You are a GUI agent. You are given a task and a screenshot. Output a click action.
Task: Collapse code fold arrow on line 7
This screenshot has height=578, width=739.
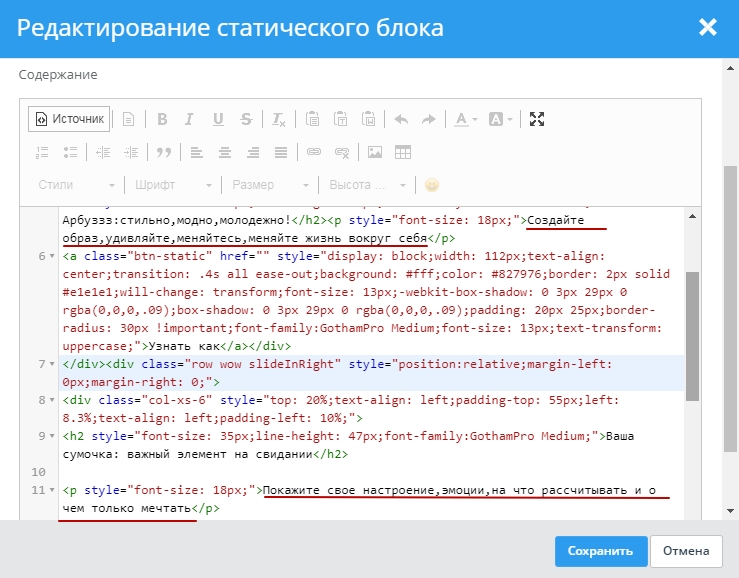point(53,364)
